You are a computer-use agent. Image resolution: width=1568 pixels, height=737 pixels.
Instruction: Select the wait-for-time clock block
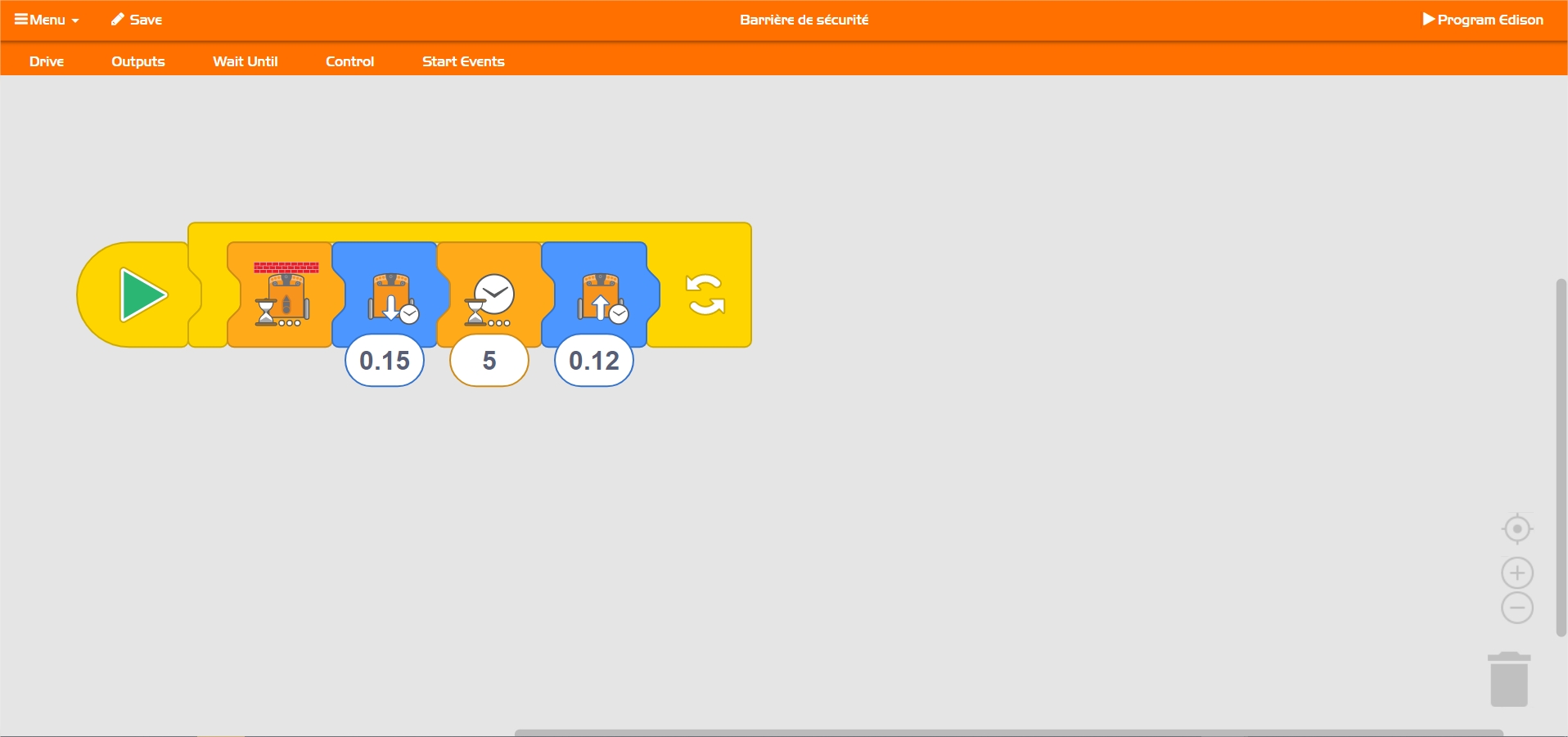(x=490, y=295)
